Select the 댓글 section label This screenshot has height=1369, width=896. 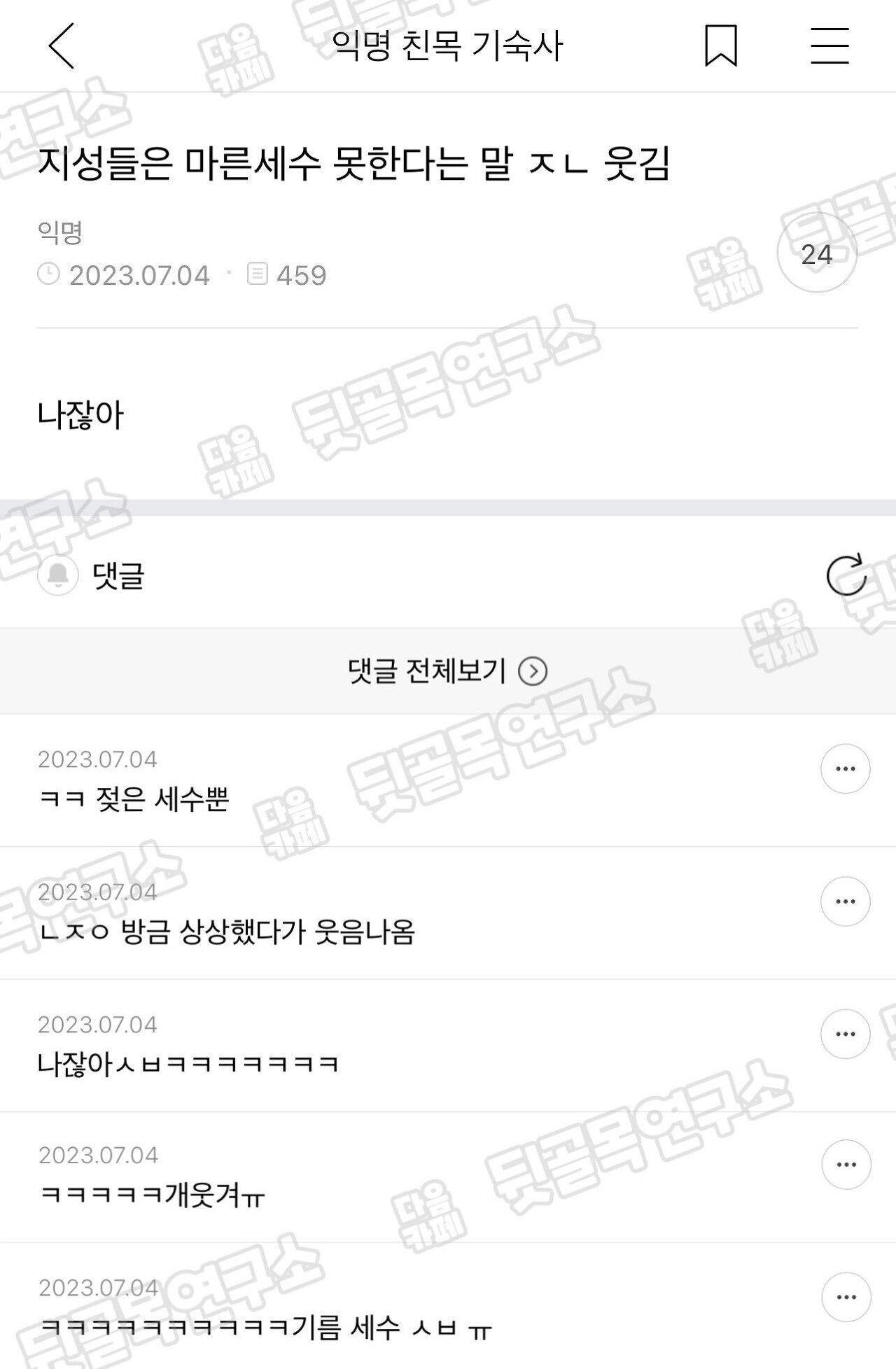click(118, 576)
